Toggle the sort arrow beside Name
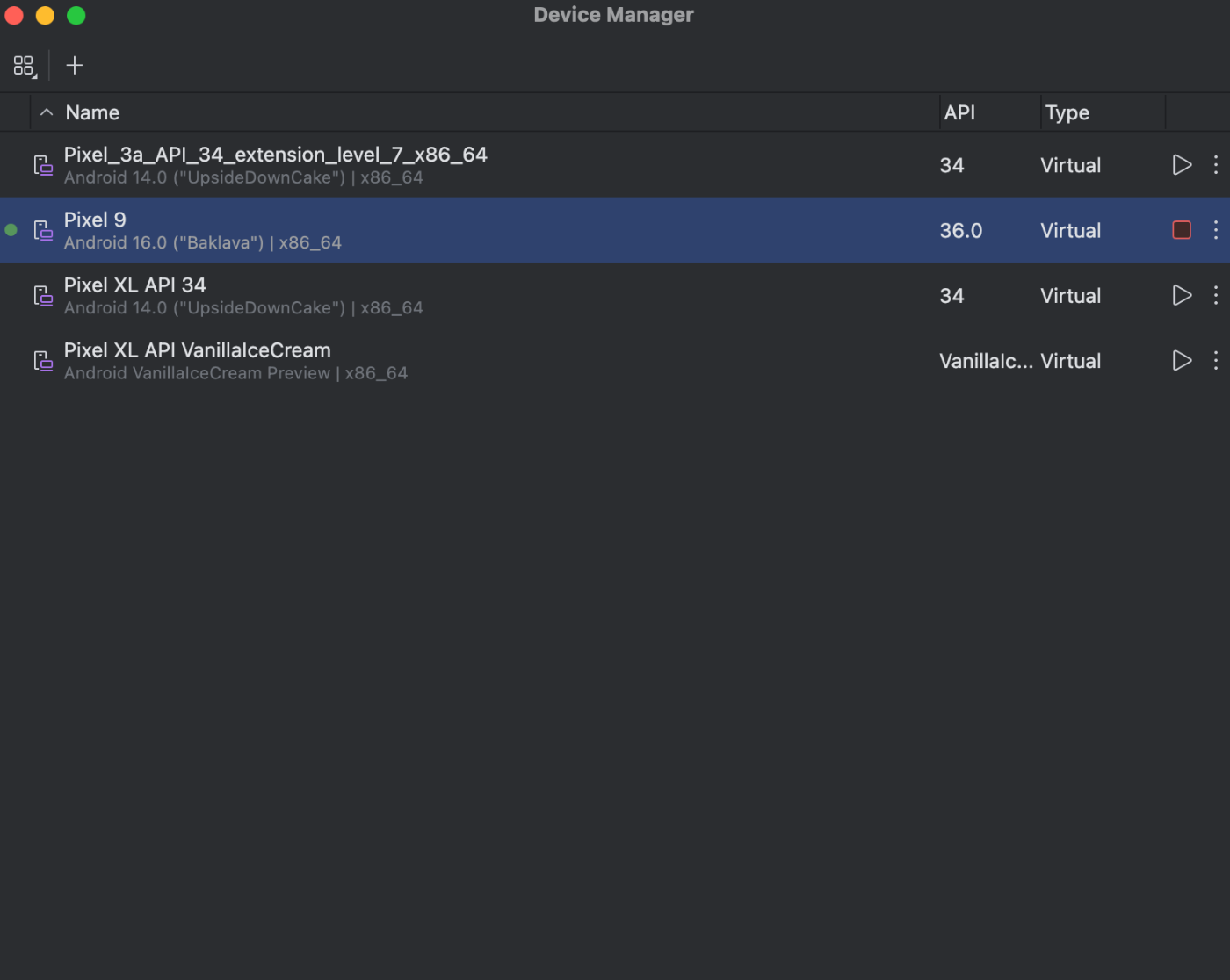The height and width of the screenshot is (980, 1230). (x=47, y=112)
